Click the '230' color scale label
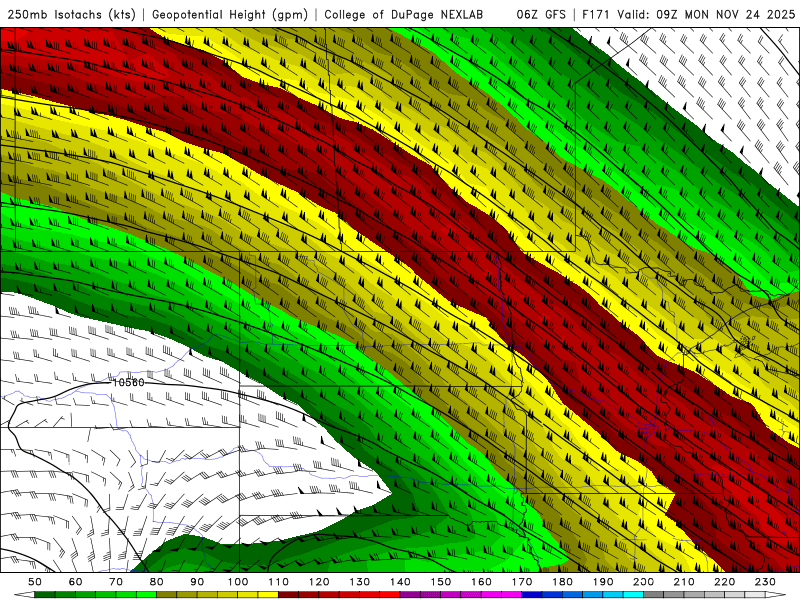 click(765, 582)
